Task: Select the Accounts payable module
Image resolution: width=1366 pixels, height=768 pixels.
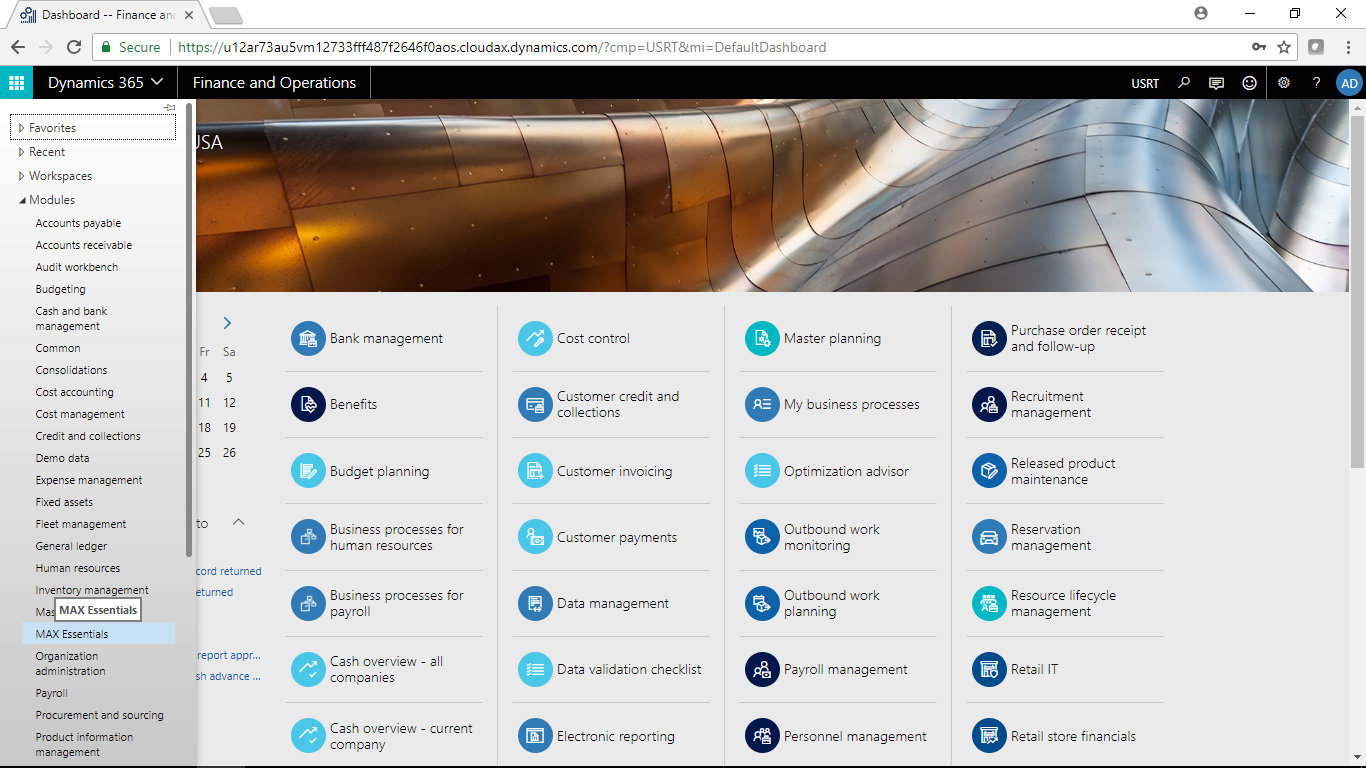Action: point(78,223)
